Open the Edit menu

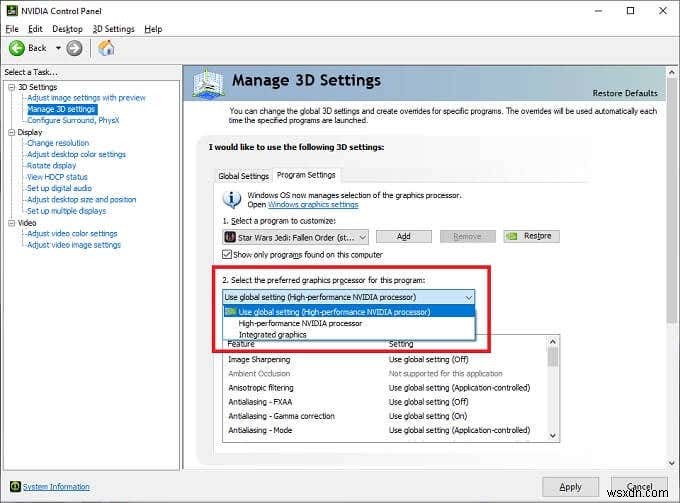coord(35,29)
